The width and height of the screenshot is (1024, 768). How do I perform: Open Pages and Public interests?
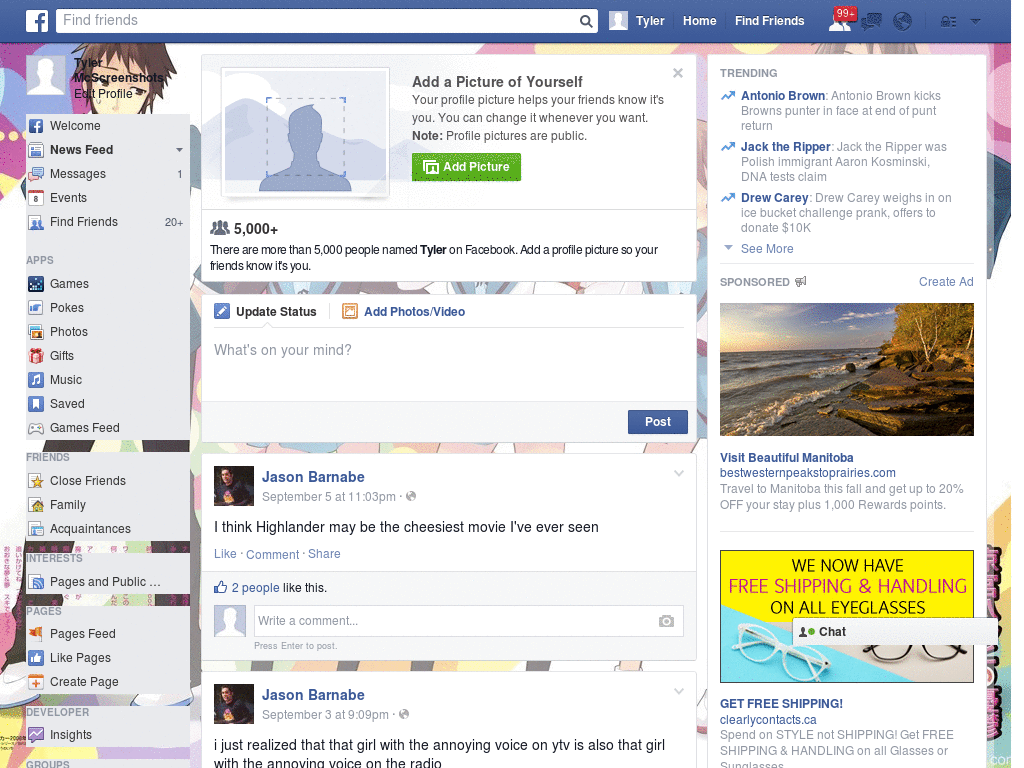click(x=108, y=582)
